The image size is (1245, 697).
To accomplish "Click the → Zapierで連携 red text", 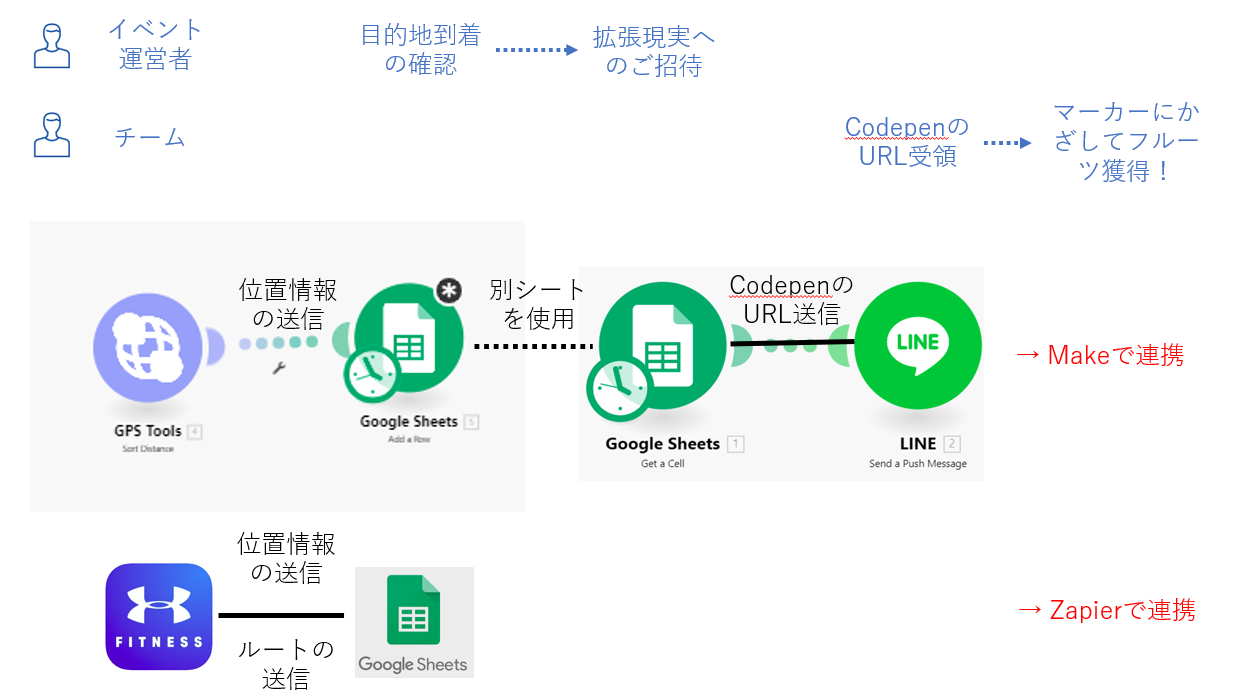I will 1105,610.
